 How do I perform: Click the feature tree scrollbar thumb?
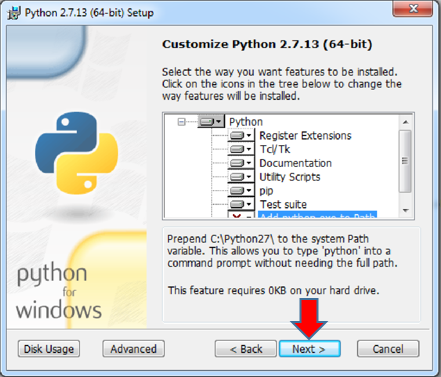(x=405, y=161)
